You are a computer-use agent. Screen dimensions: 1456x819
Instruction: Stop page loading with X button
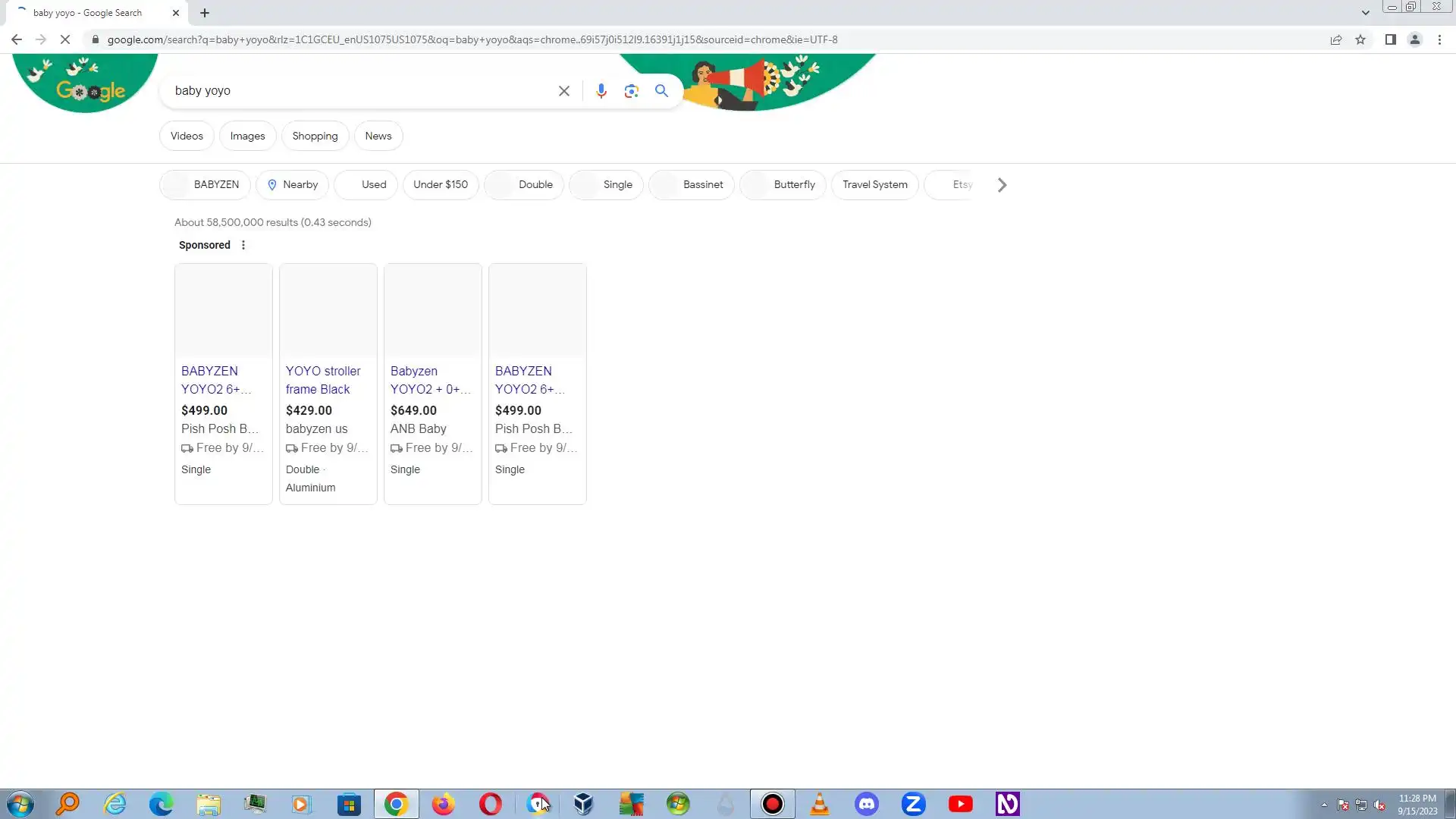pos(65,39)
